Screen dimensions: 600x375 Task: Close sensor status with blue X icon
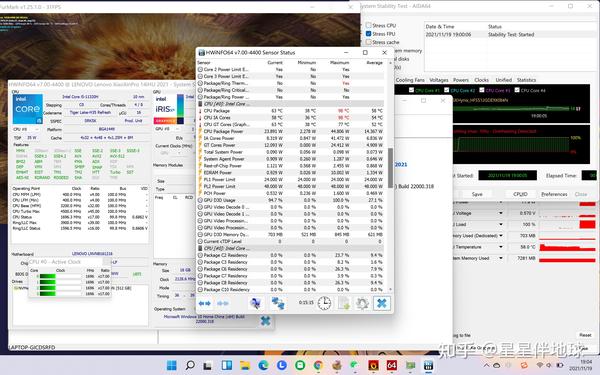pyautogui.click(x=382, y=303)
